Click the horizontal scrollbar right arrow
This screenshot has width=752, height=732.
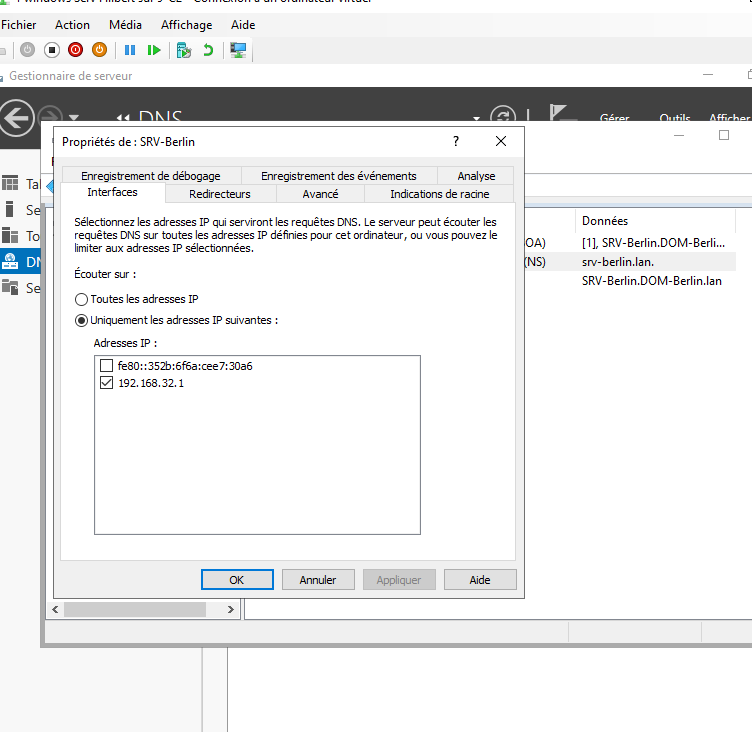coord(232,609)
